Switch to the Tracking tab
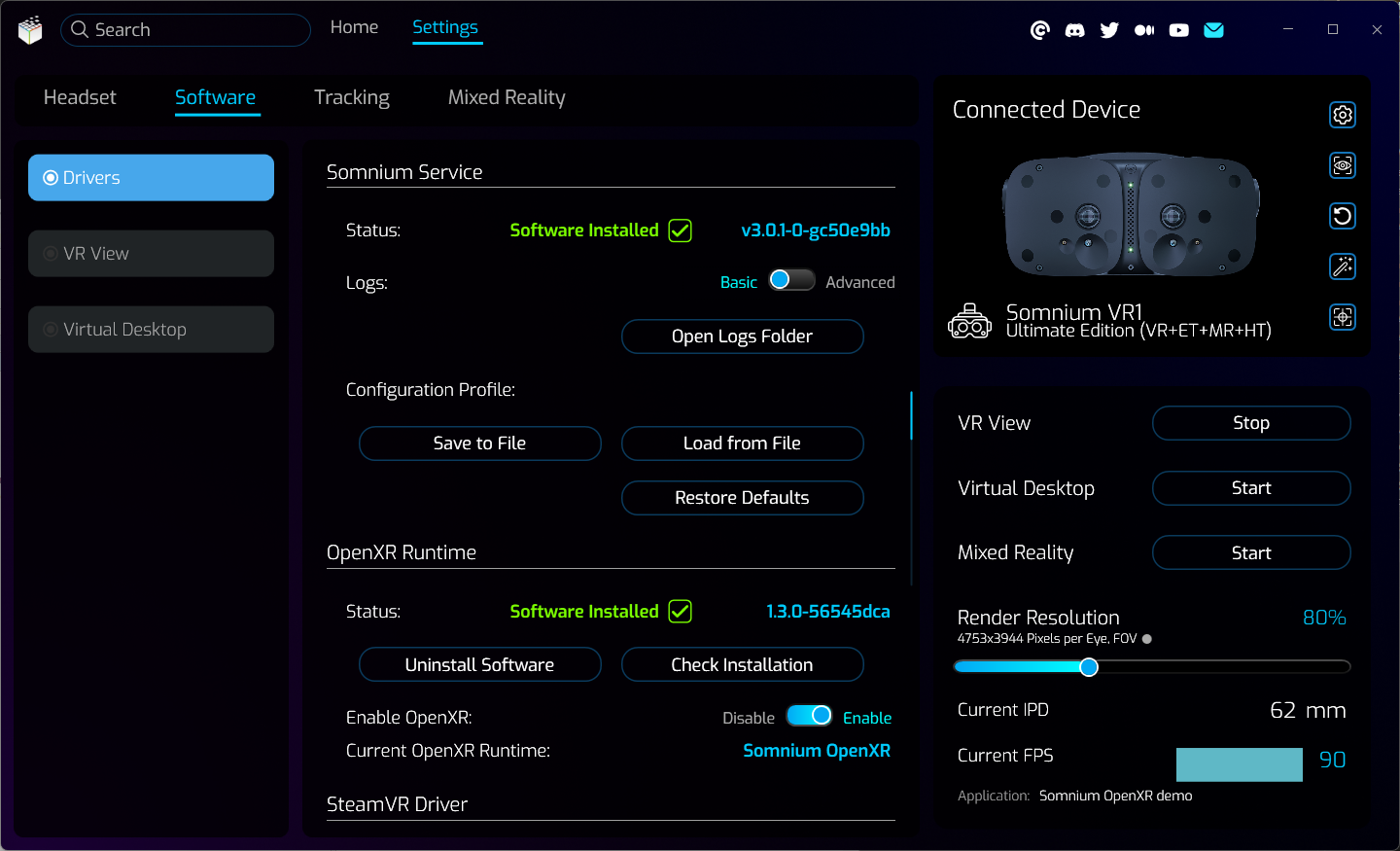 click(351, 97)
